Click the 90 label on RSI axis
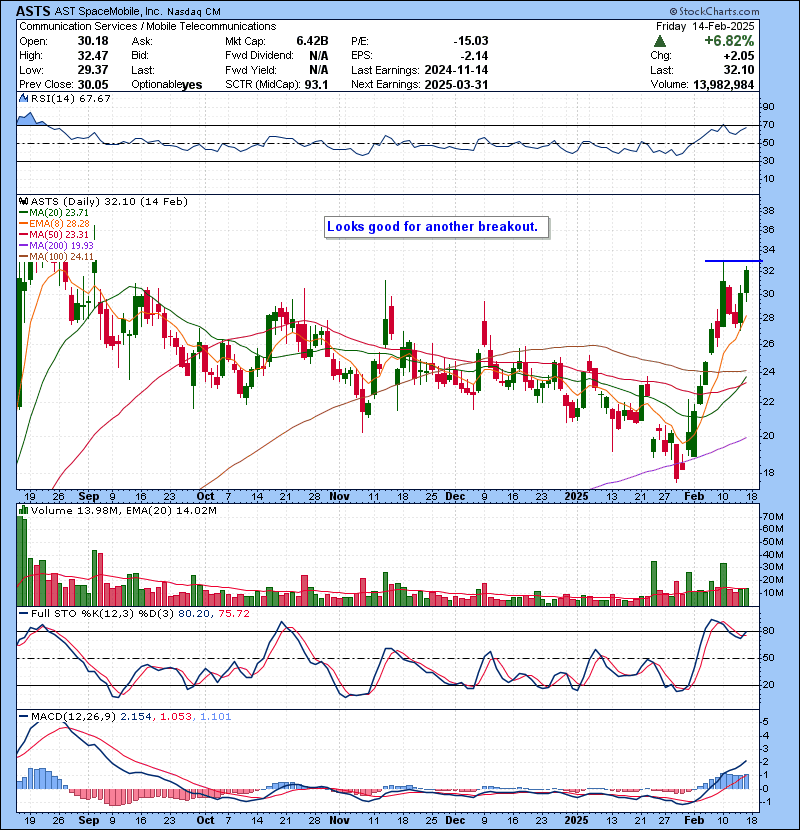The height and width of the screenshot is (830, 800). [768, 107]
